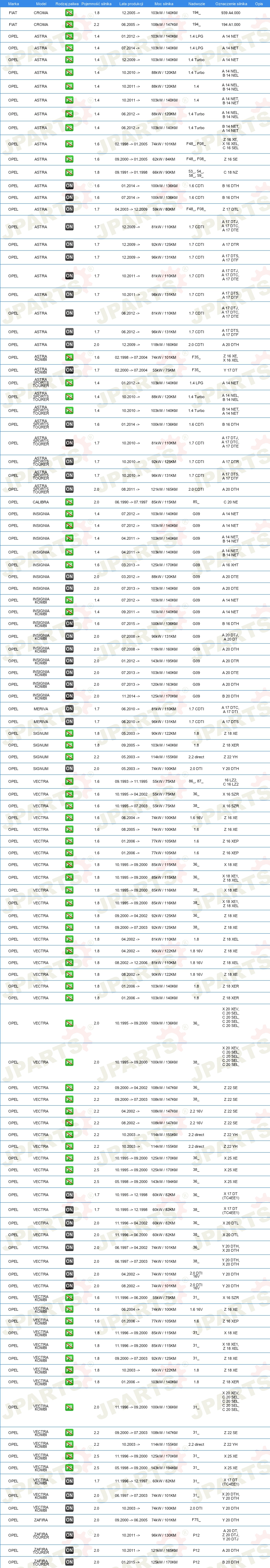Click the Nadwozie column header
The height and width of the screenshot is (1568, 270).
(196, 4)
